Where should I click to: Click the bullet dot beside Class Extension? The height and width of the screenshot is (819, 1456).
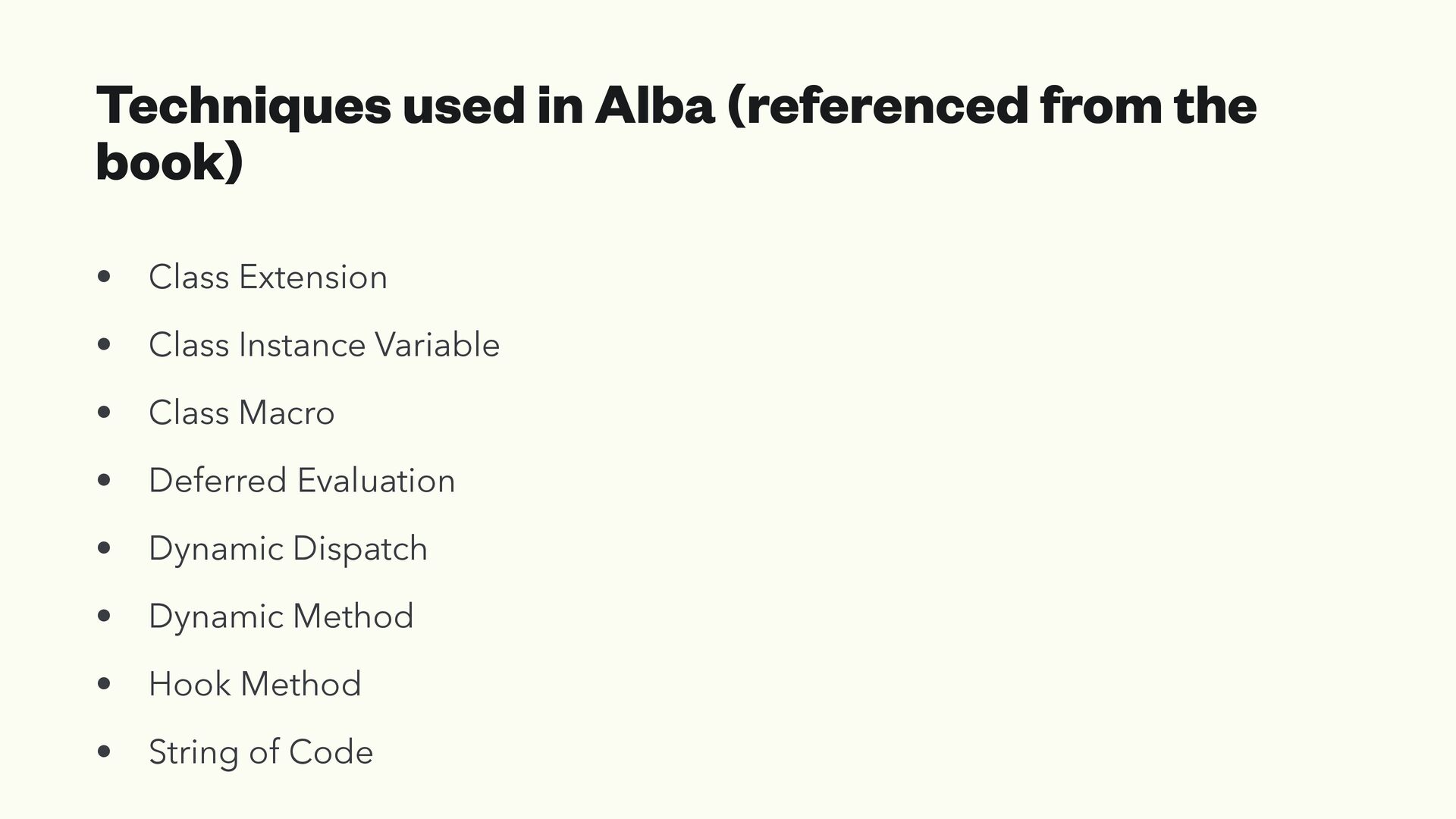tap(105, 278)
